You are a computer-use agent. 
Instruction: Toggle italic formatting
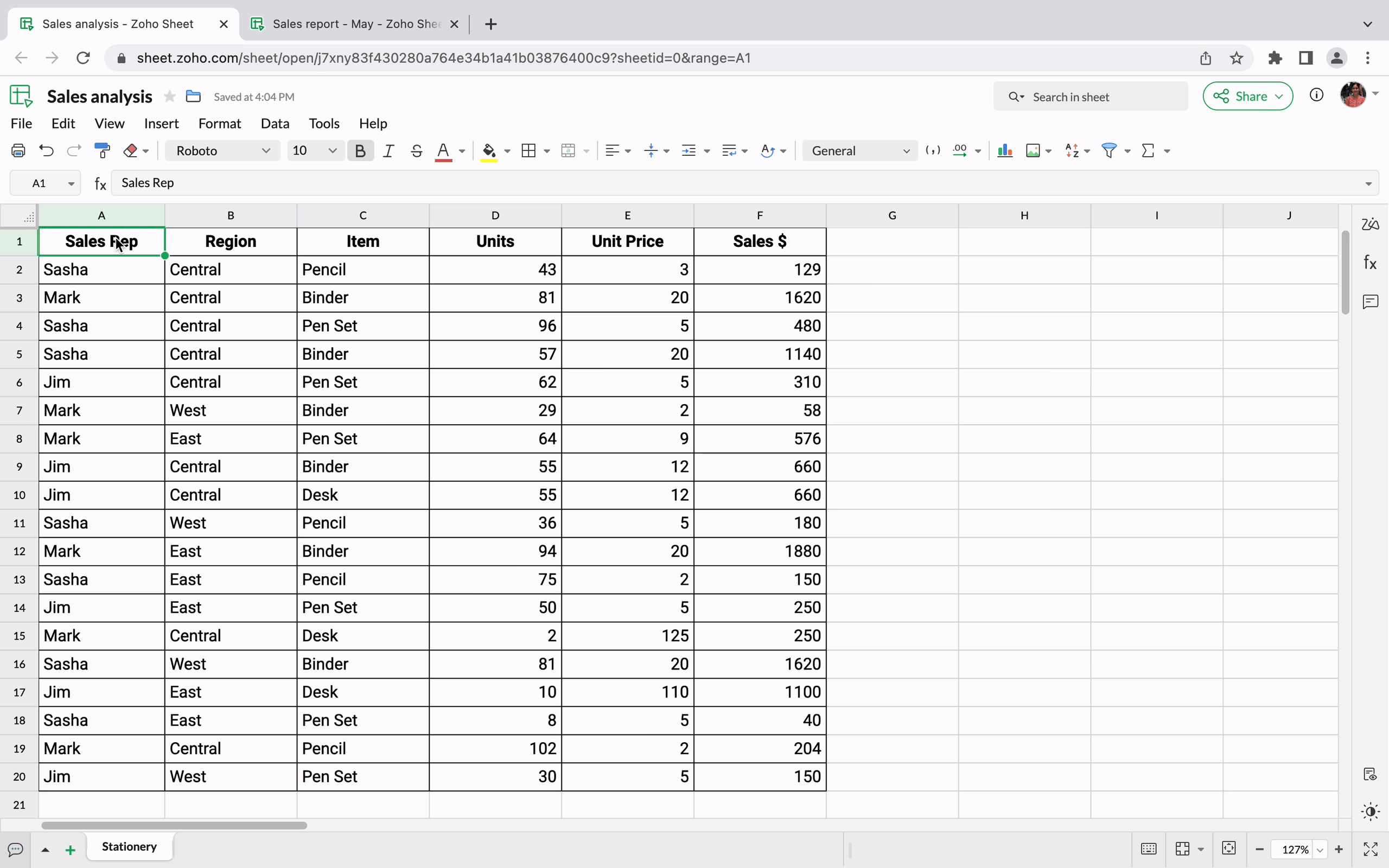coord(388,151)
